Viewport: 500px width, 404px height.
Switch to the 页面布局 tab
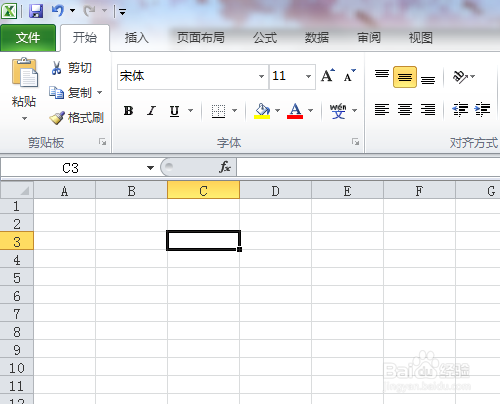(x=201, y=38)
